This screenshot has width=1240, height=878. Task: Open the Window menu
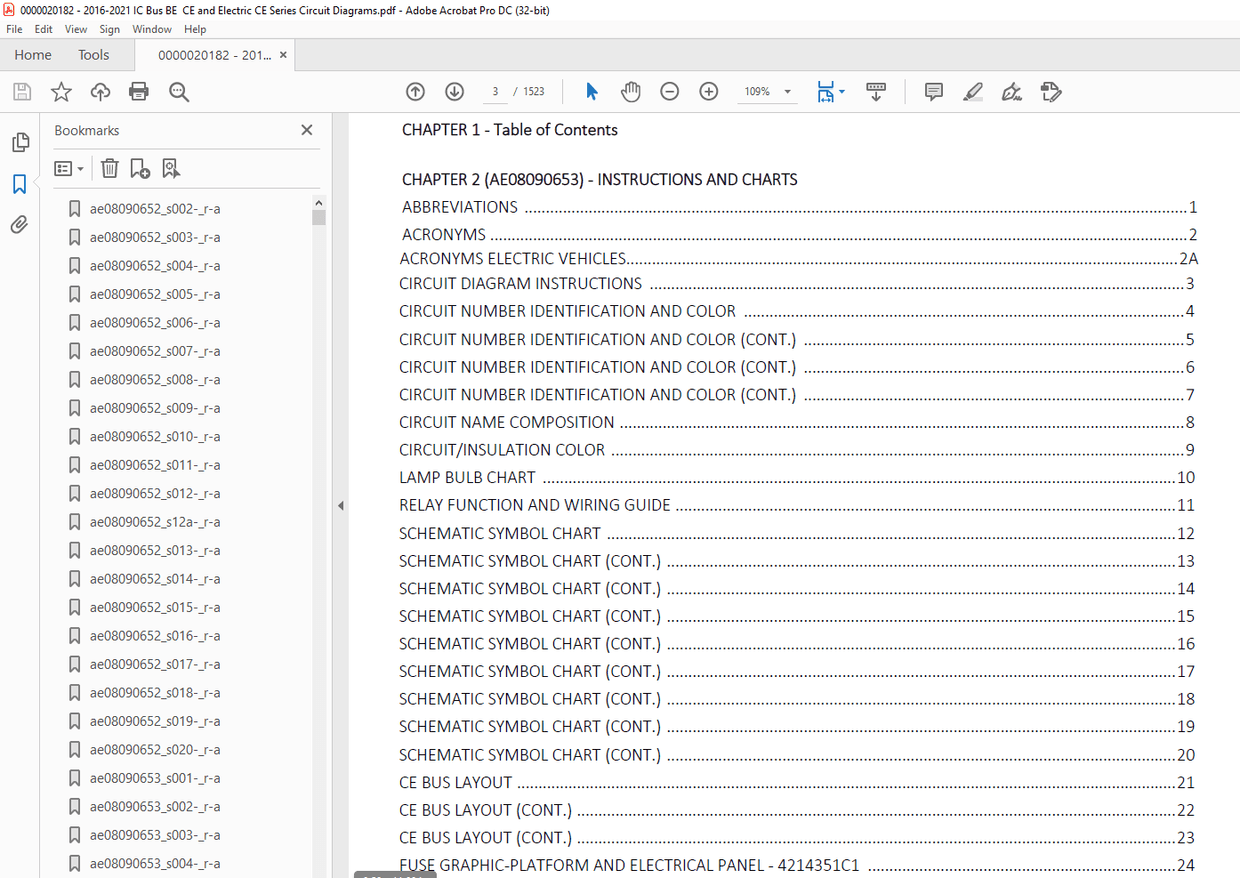coord(151,30)
